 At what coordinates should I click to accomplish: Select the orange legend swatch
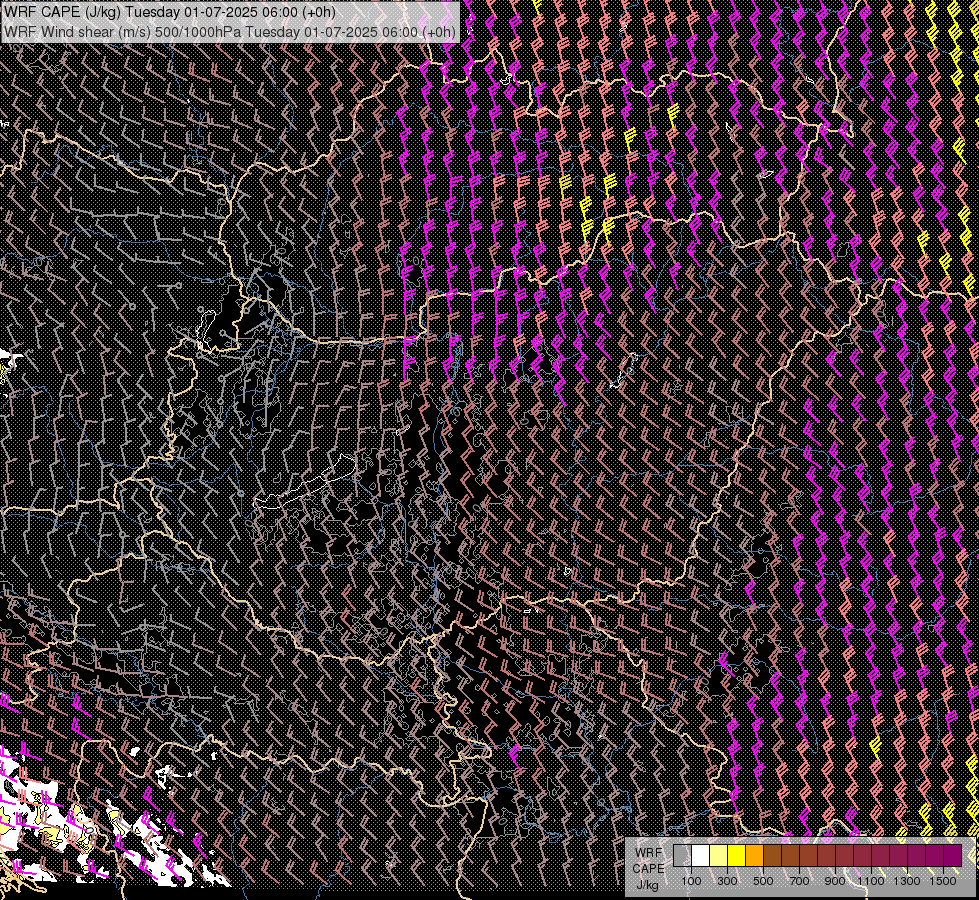(754, 856)
